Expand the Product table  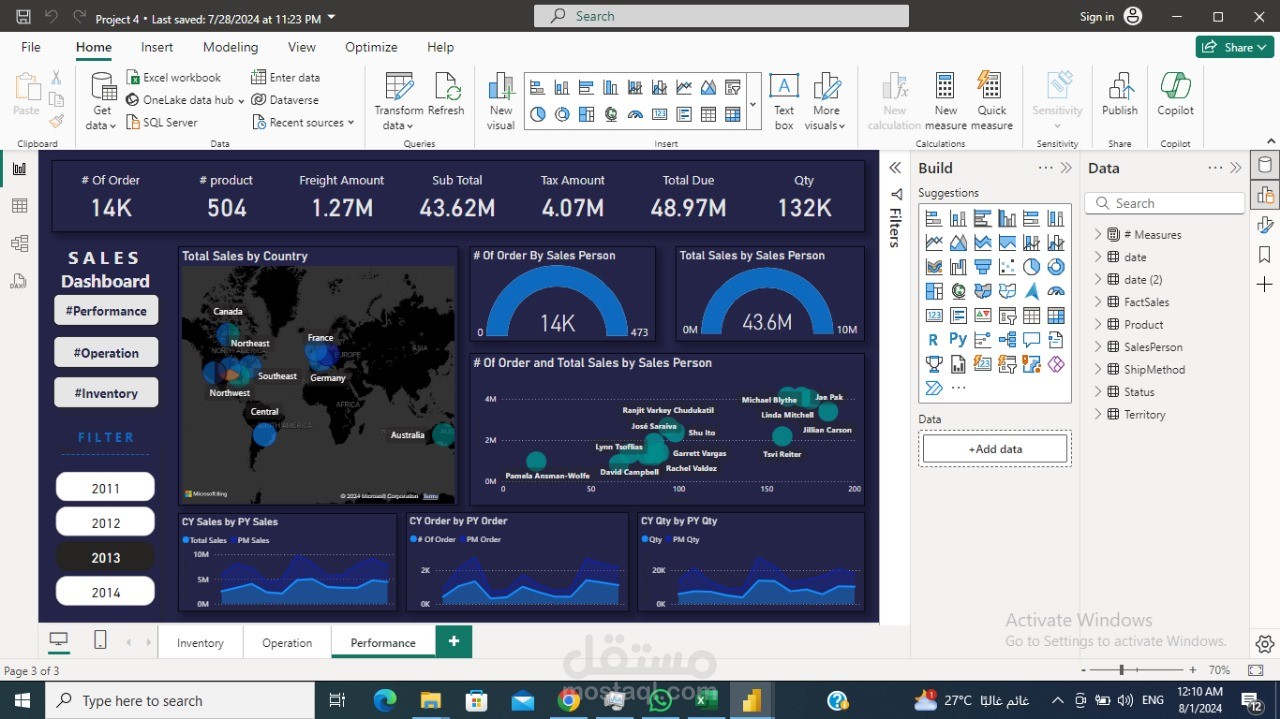tap(1097, 324)
